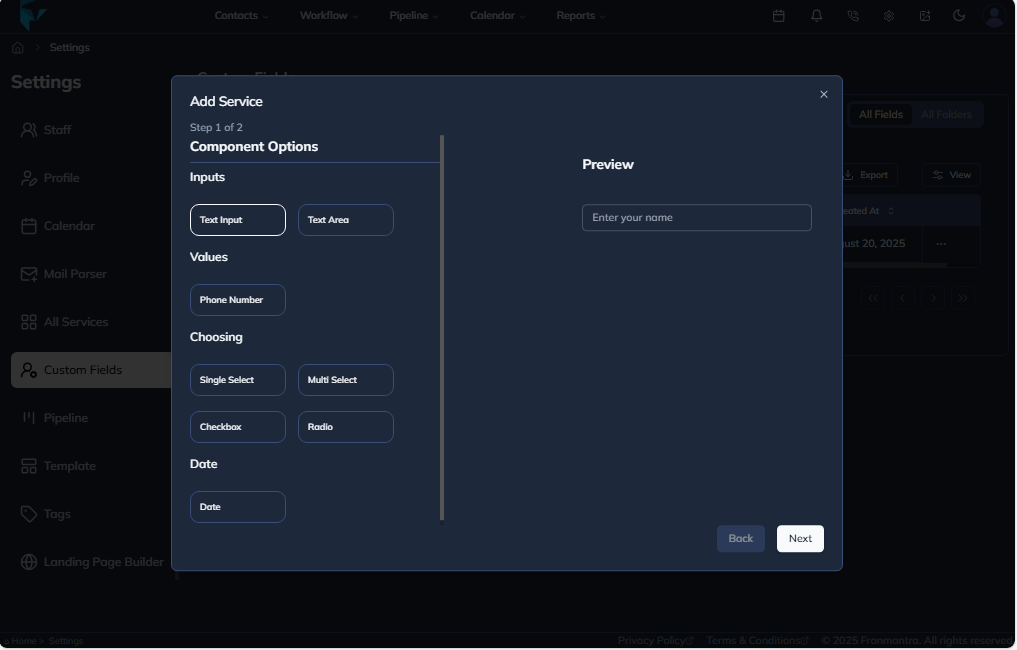Expand the Workflow dropdown menu
1017x650 pixels.
[327, 15]
